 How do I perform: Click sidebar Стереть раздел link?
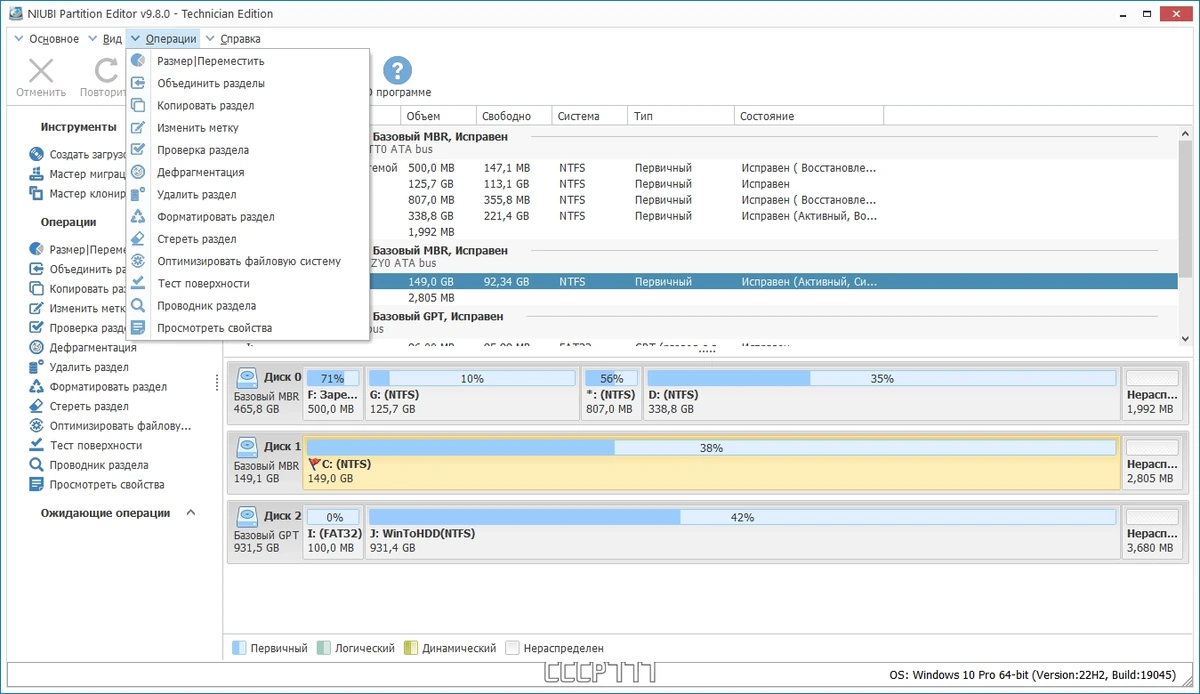89,406
